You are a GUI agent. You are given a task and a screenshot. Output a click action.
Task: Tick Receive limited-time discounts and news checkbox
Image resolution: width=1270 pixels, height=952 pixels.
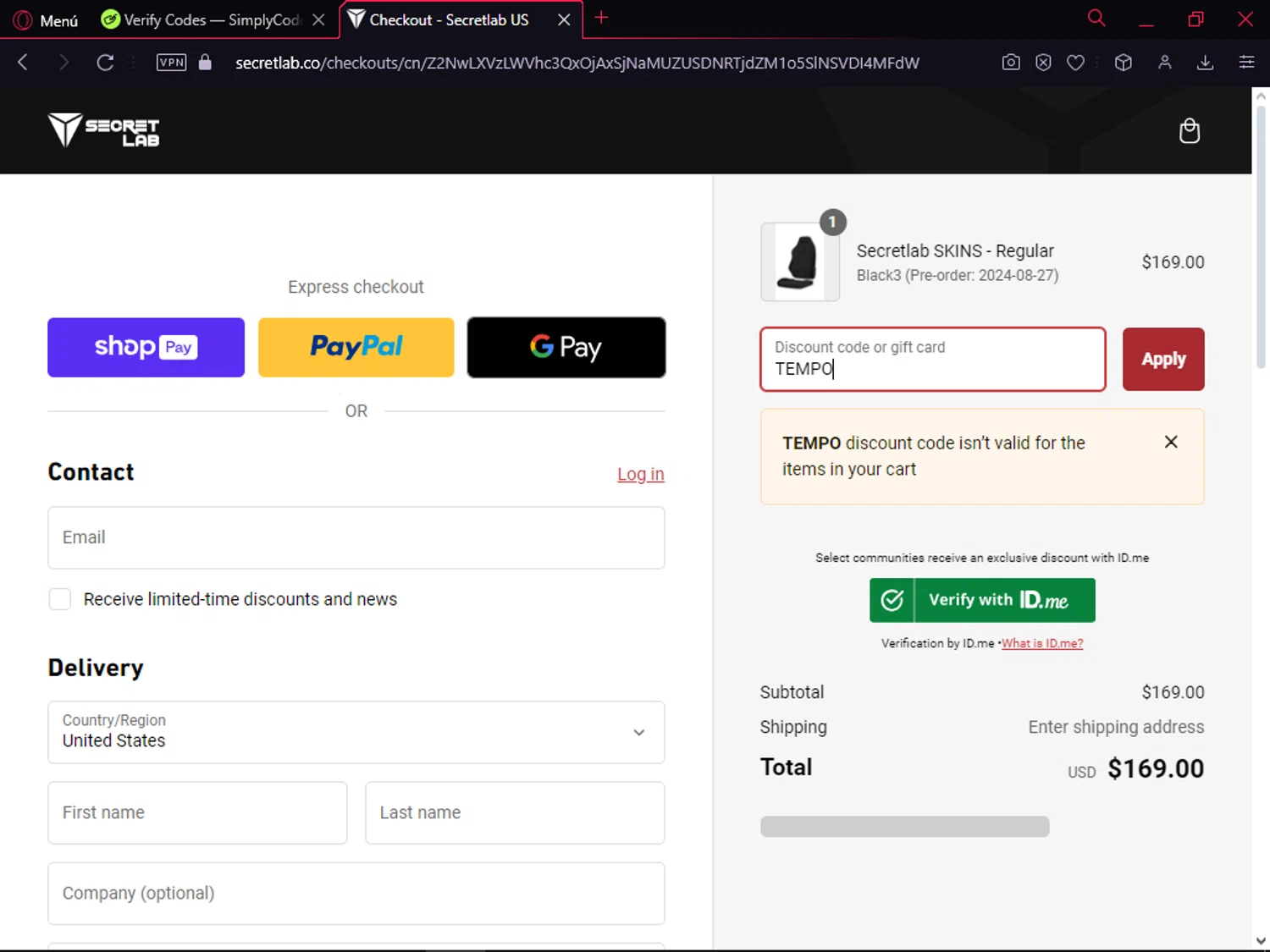tap(60, 599)
